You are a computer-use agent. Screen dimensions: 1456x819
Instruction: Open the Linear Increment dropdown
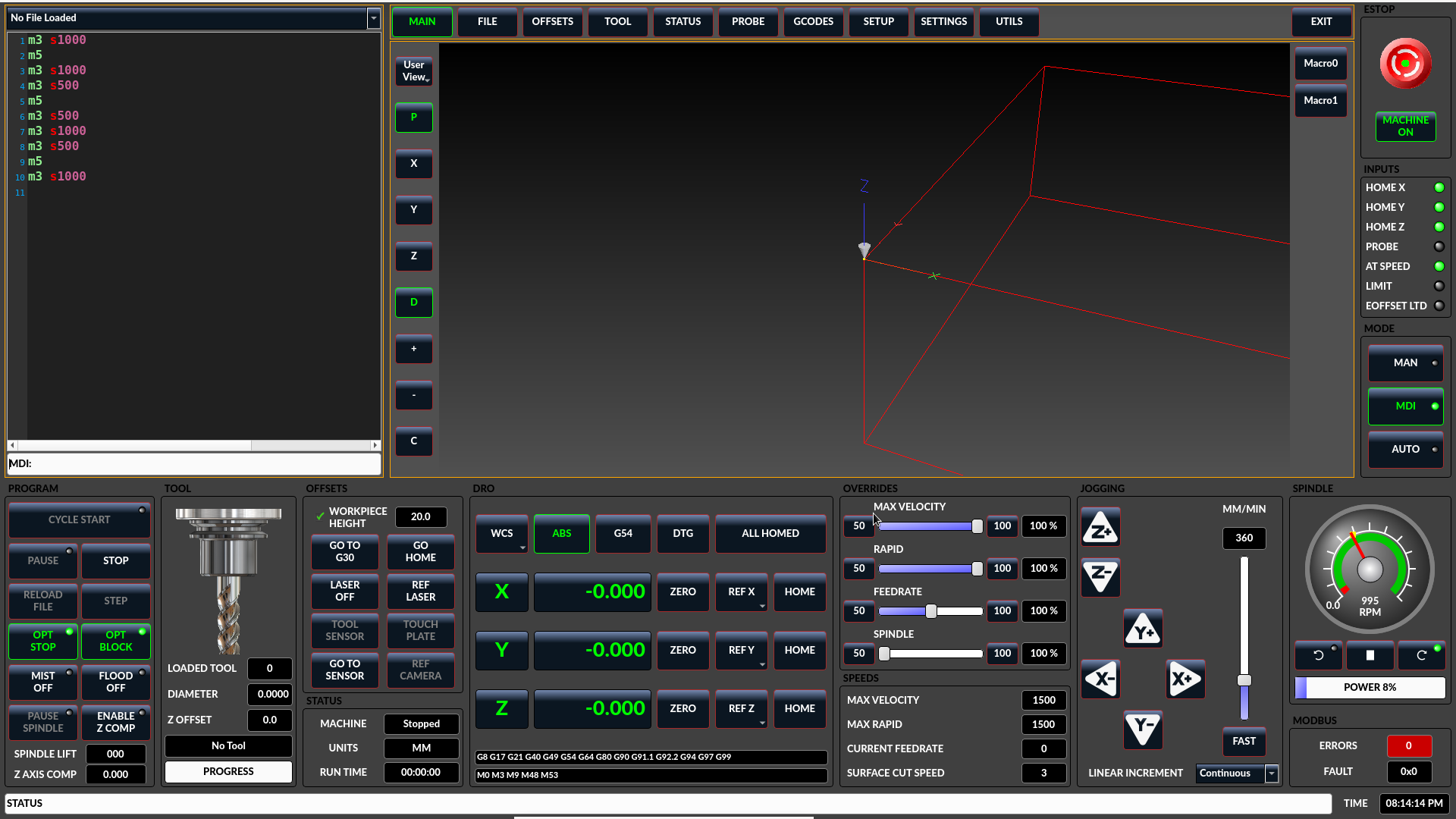[x=1272, y=773]
